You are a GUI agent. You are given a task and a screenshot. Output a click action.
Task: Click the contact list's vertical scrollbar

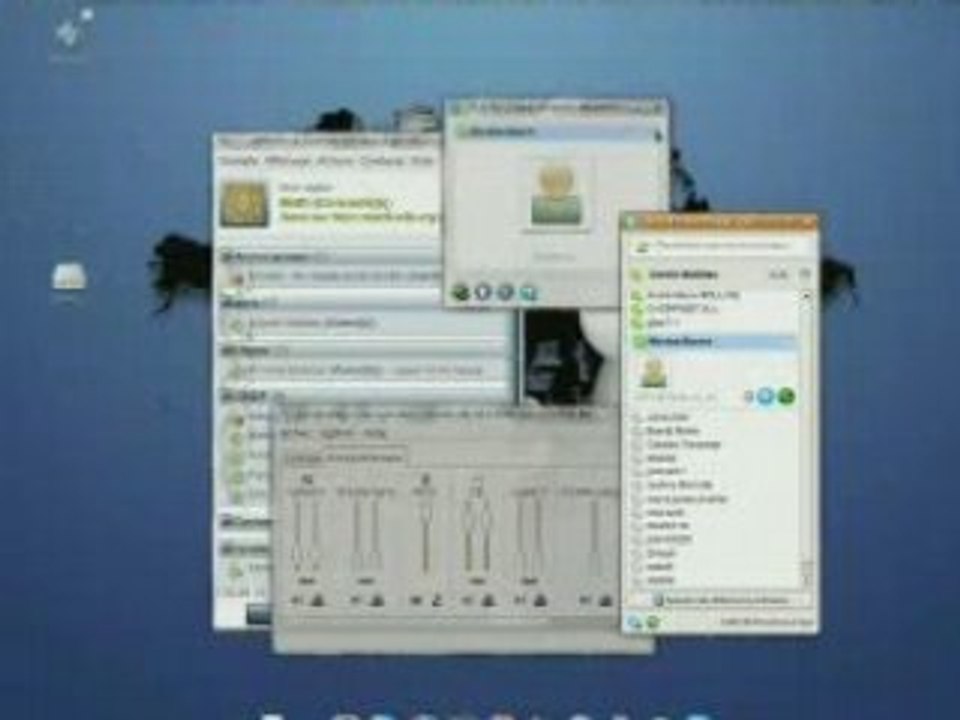(x=807, y=441)
